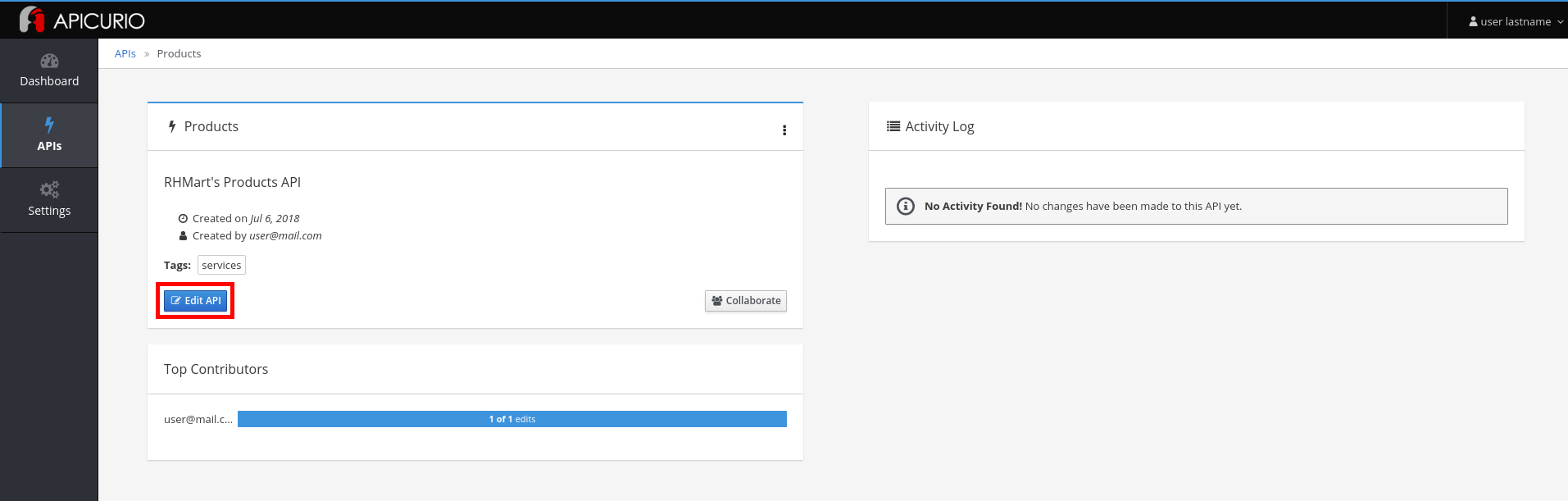The width and height of the screenshot is (1568, 501).
Task: Click the user icon beside Created by
Action: pyautogui.click(x=183, y=236)
